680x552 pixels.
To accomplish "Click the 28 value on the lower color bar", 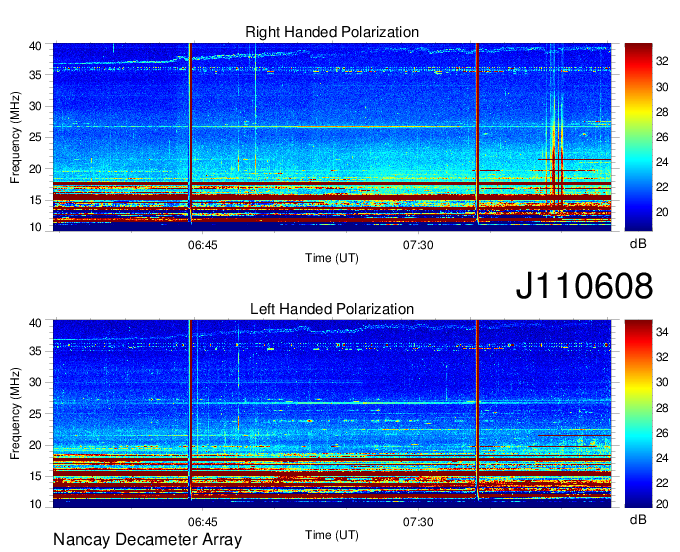I will coord(662,408).
